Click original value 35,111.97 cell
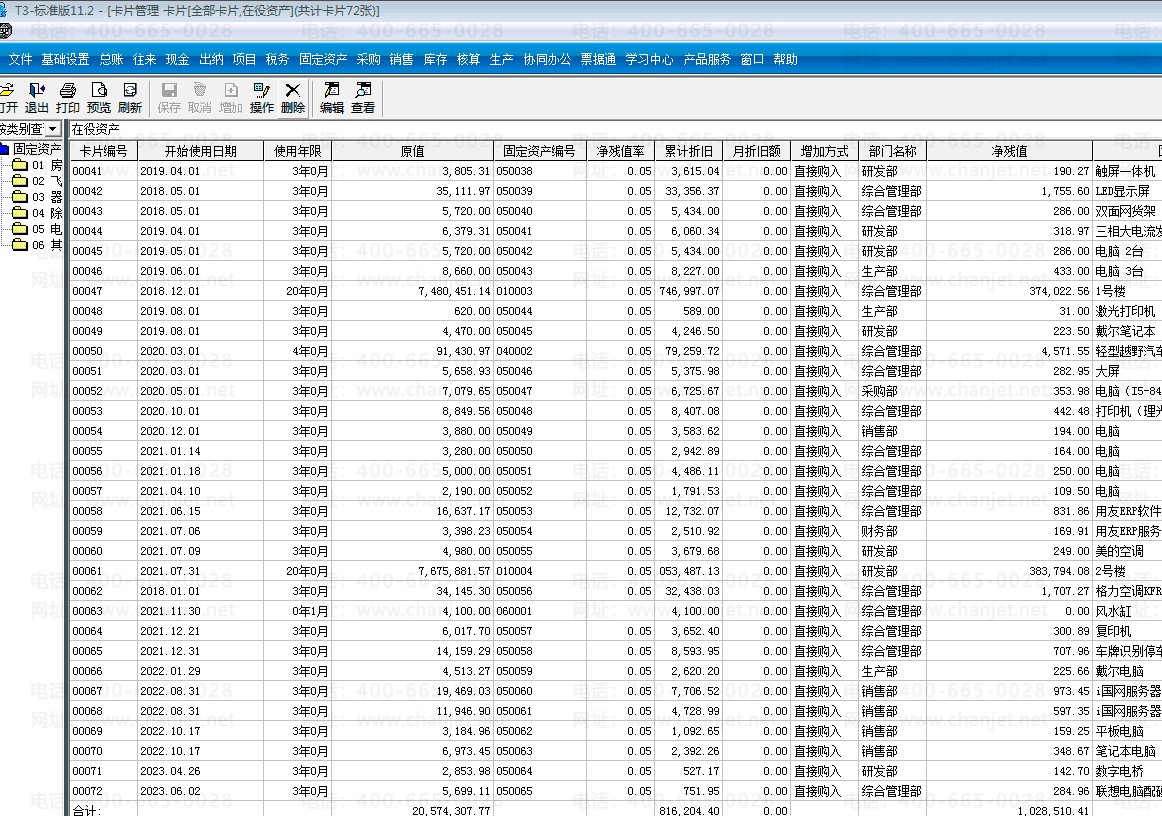The width and height of the screenshot is (1162, 816). [413, 191]
